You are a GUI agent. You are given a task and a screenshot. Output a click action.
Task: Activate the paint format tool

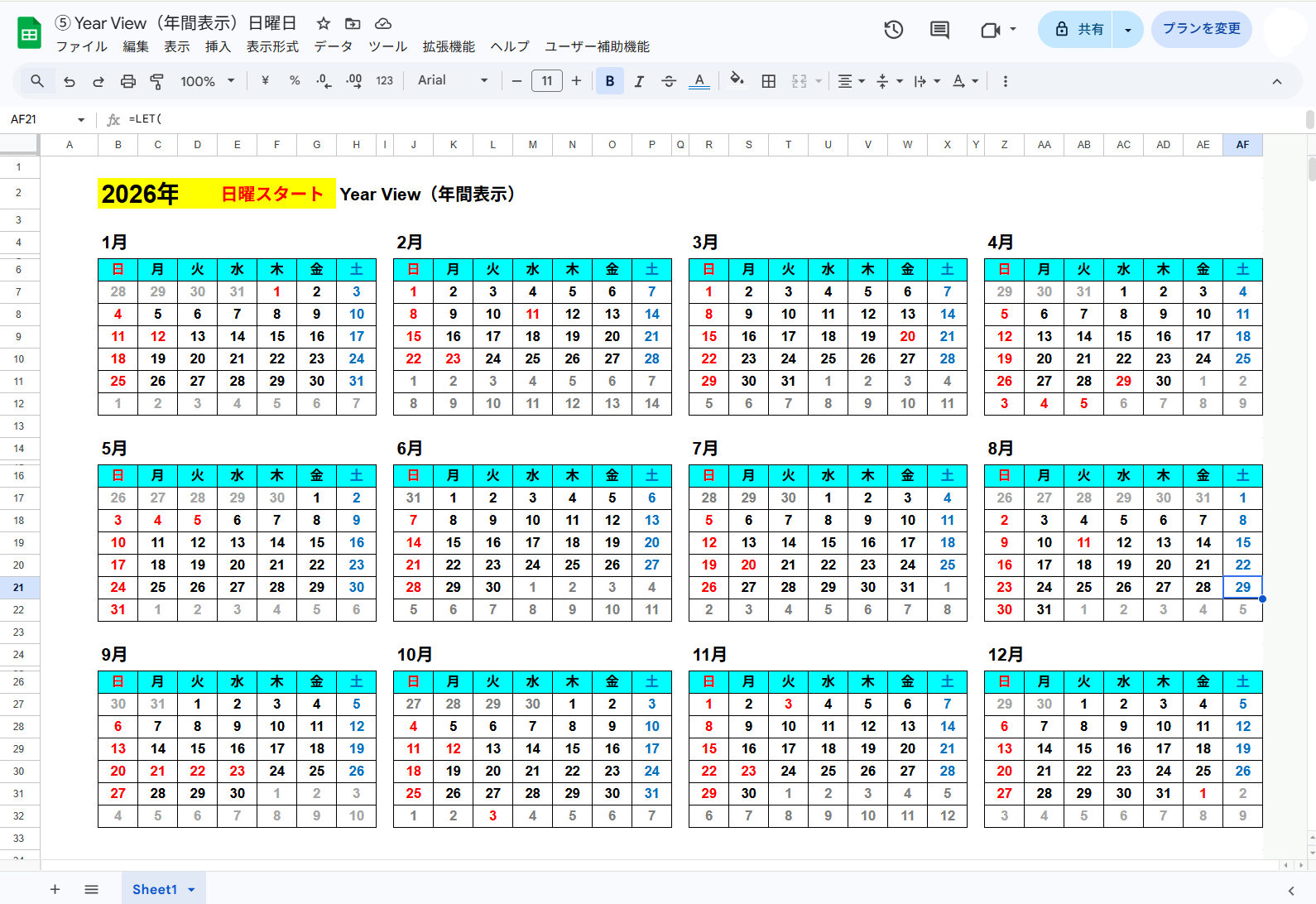point(156,81)
